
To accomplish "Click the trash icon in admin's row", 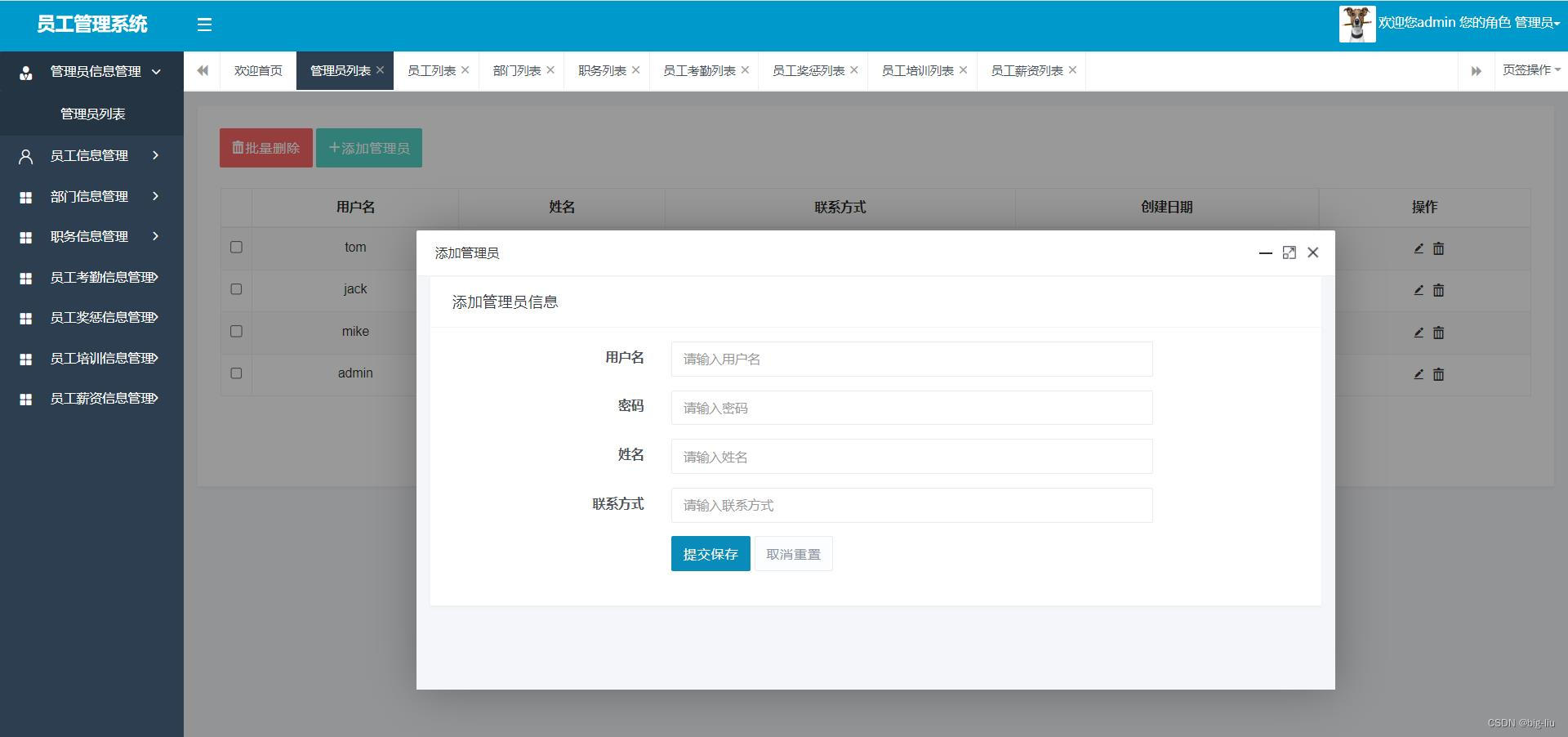I will coord(1438,374).
